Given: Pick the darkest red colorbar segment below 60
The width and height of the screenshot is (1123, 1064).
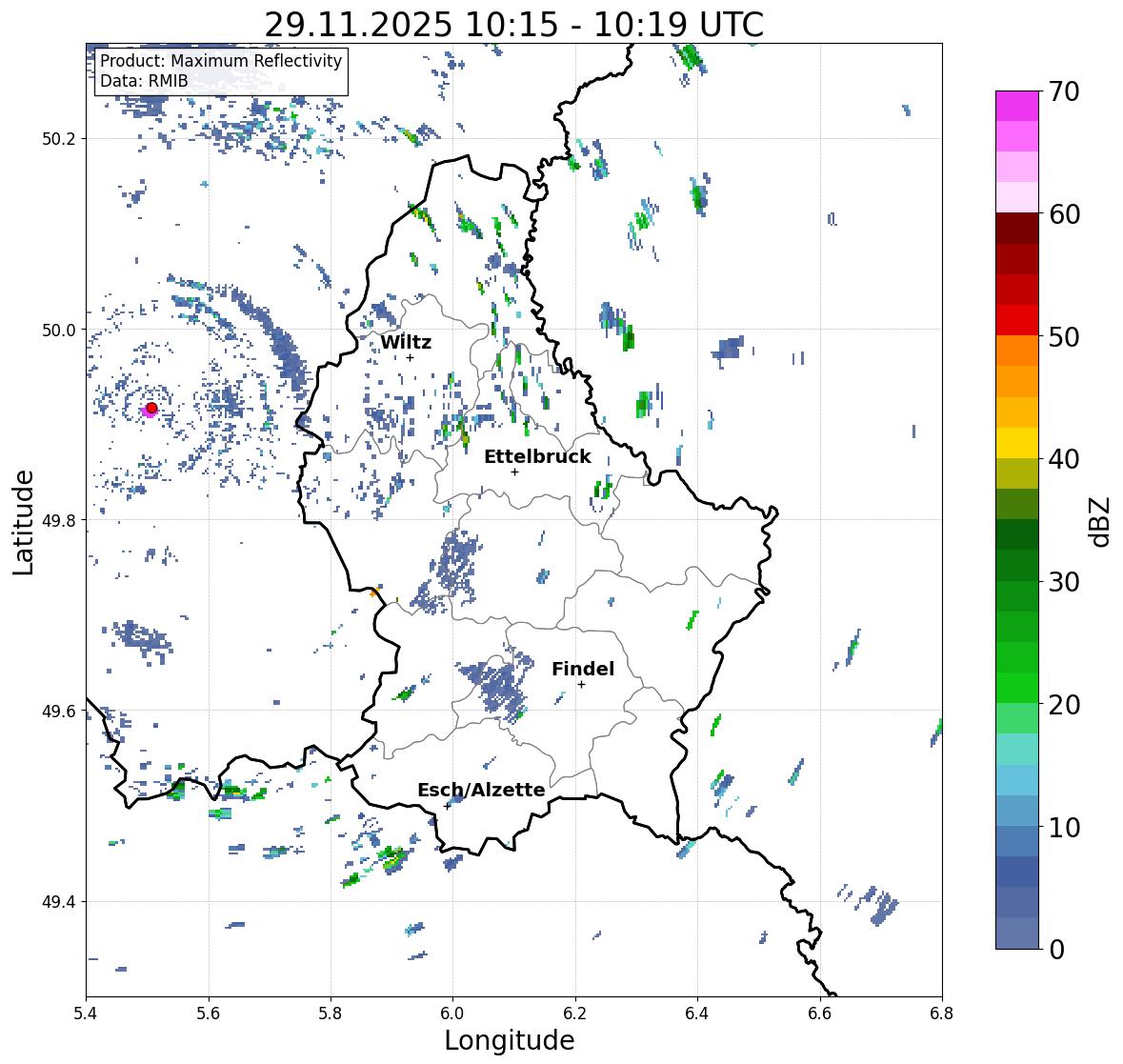Looking at the screenshot, I should [1017, 229].
